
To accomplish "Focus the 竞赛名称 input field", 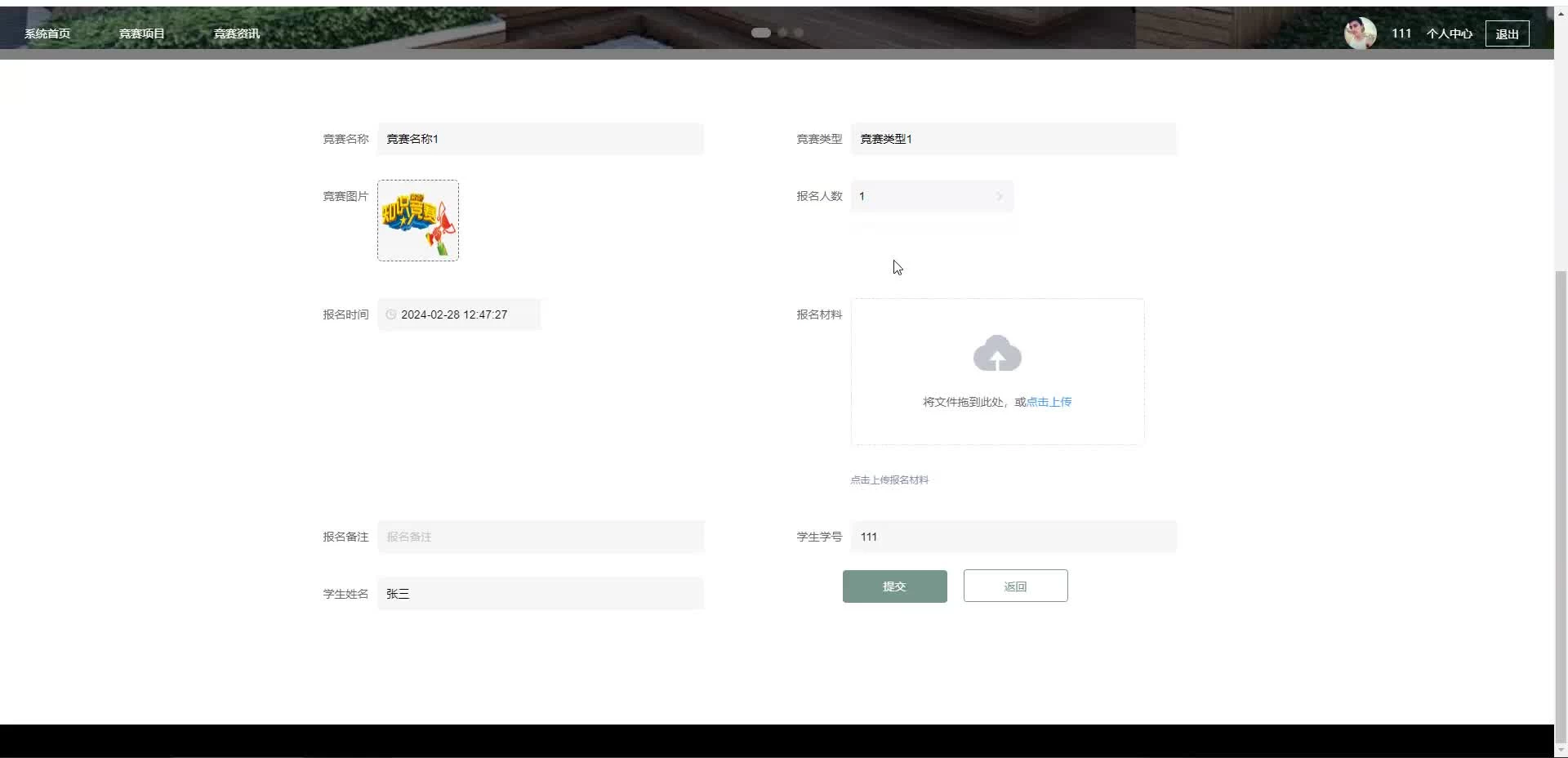I will point(541,139).
